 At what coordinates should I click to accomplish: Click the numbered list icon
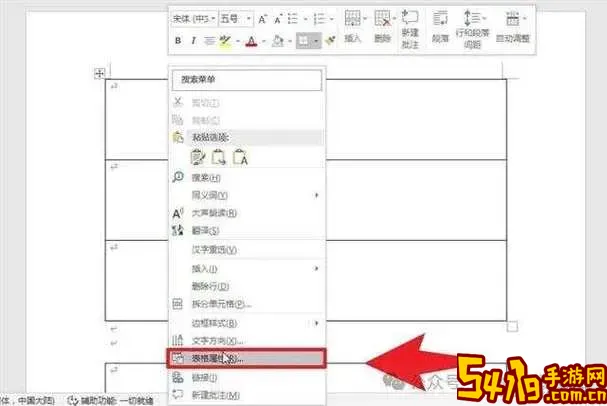(319, 19)
